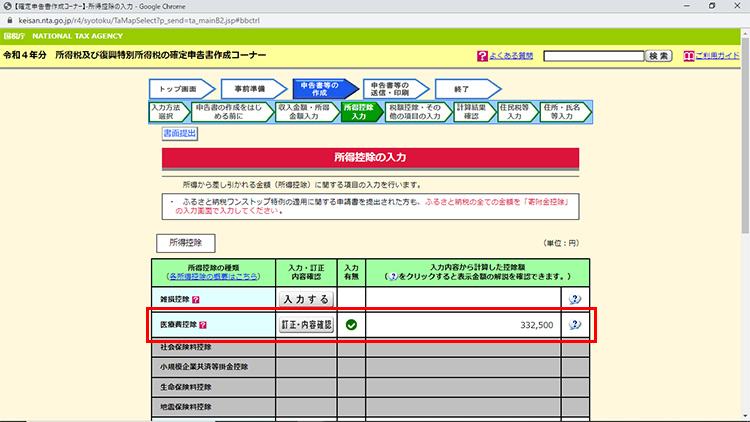The height and width of the screenshot is (422, 750).
Task: Click the 書面提出 button
Action: coord(180,133)
